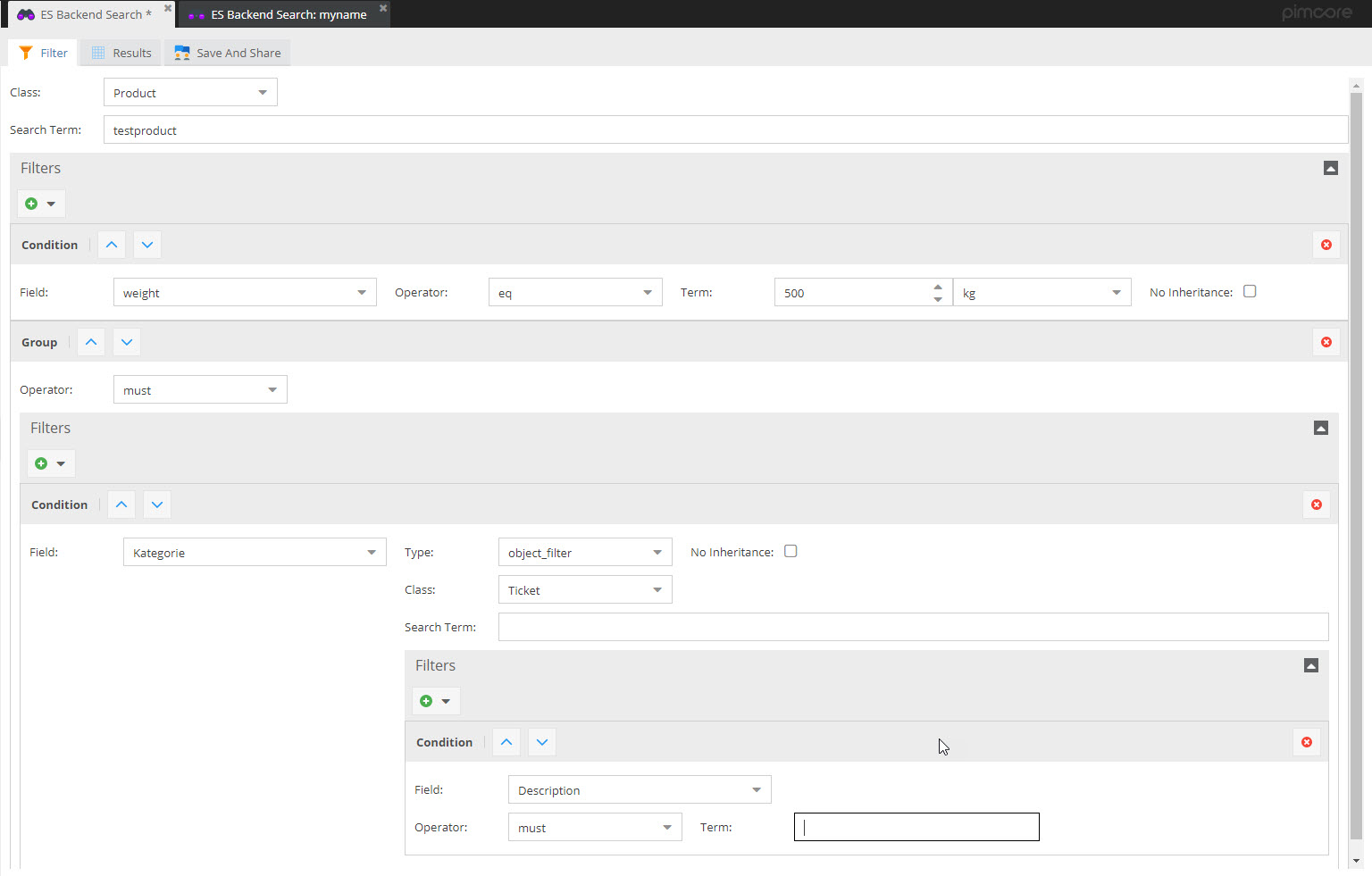Open the Field dropdown showing Description
Image resolution: width=1372 pixels, height=876 pixels.
click(640, 789)
